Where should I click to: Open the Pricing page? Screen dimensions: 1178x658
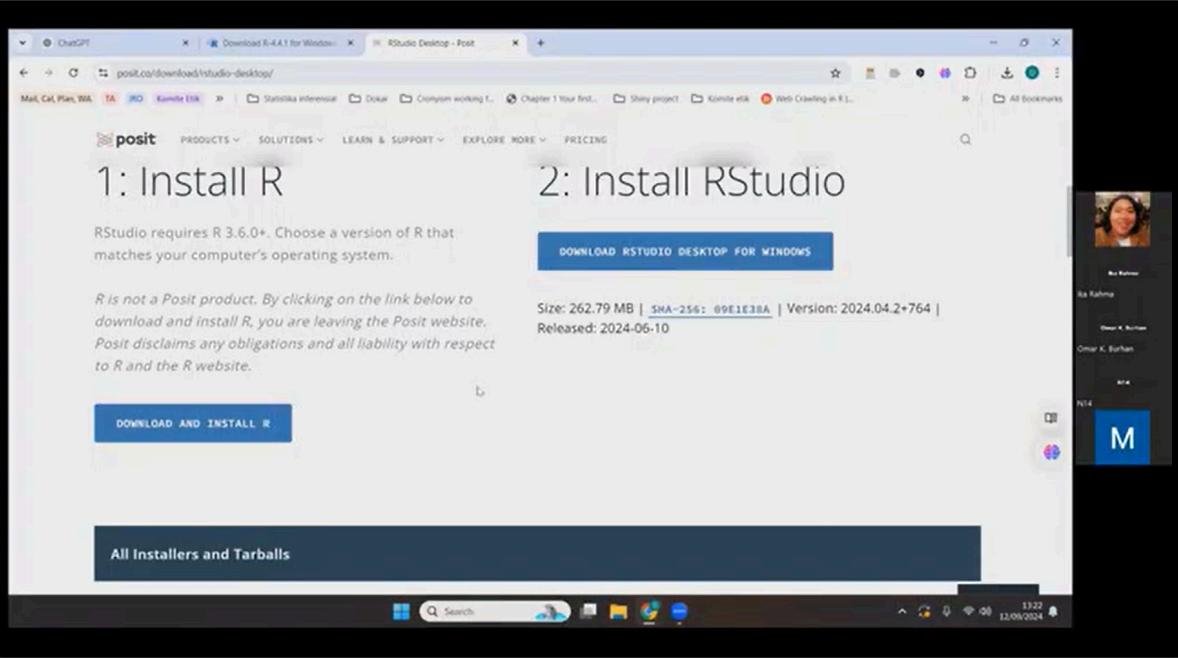(x=585, y=140)
